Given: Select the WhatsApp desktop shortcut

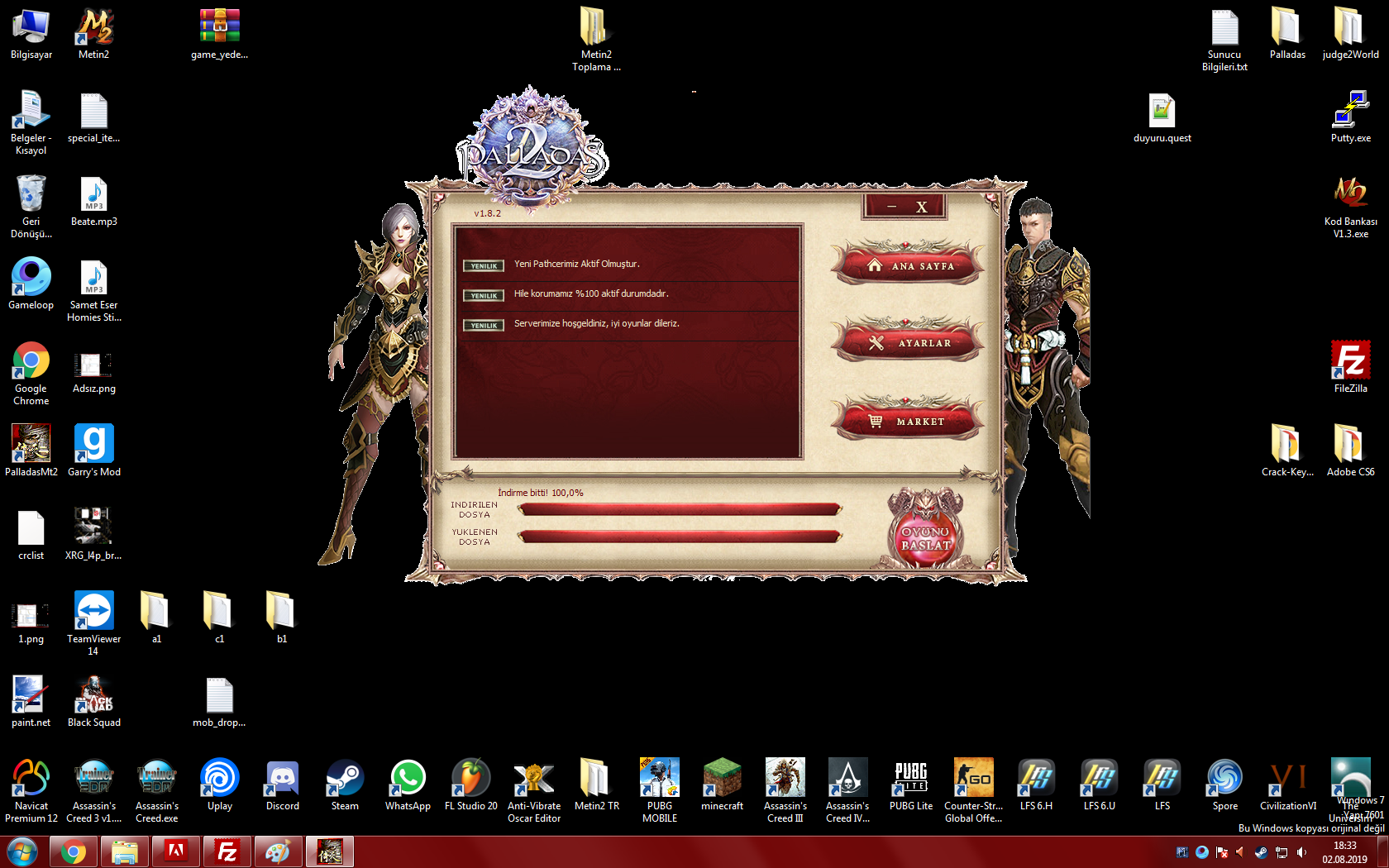Looking at the screenshot, I should [x=408, y=785].
